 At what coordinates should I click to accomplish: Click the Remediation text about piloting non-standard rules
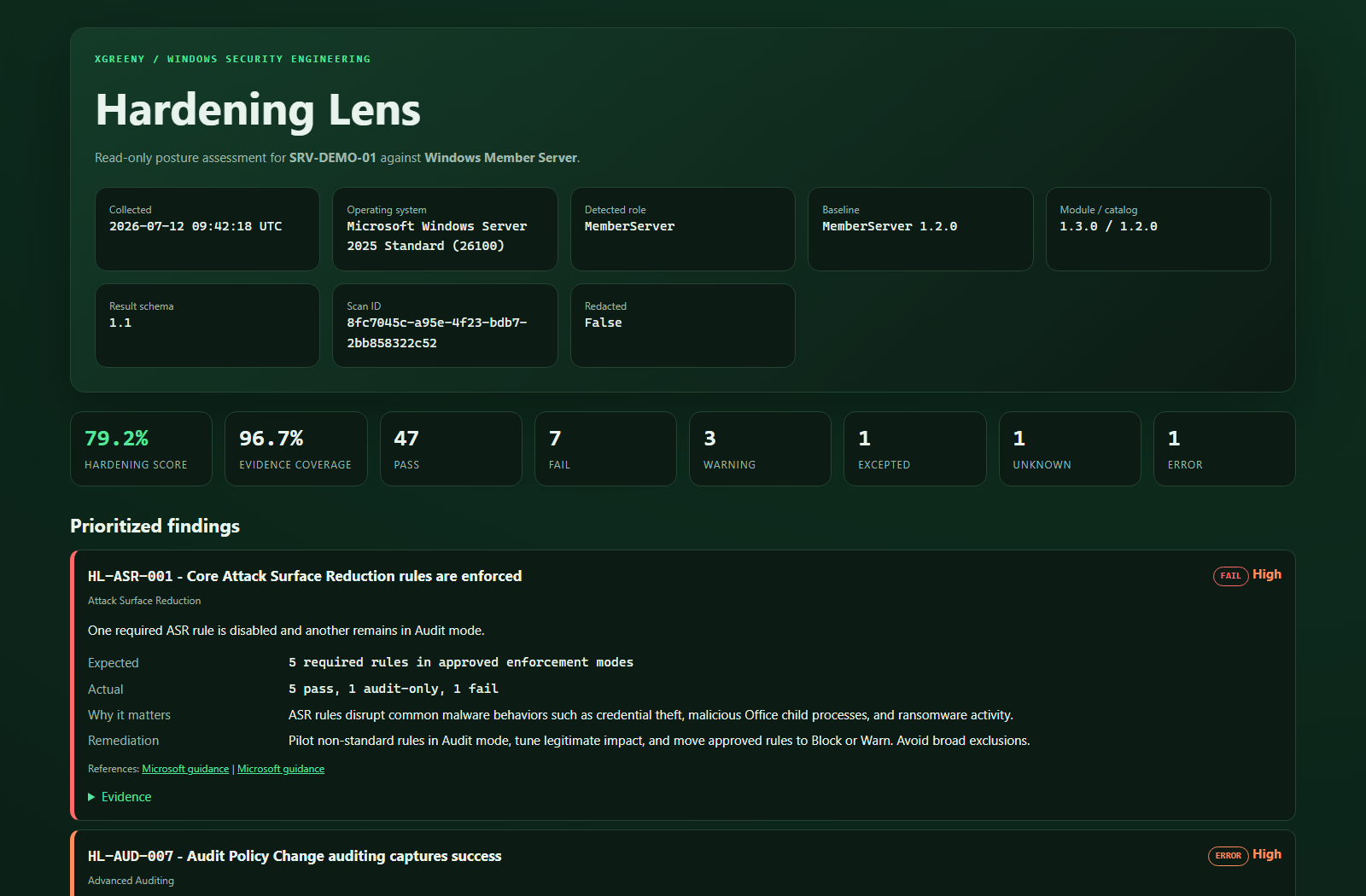(x=659, y=741)
